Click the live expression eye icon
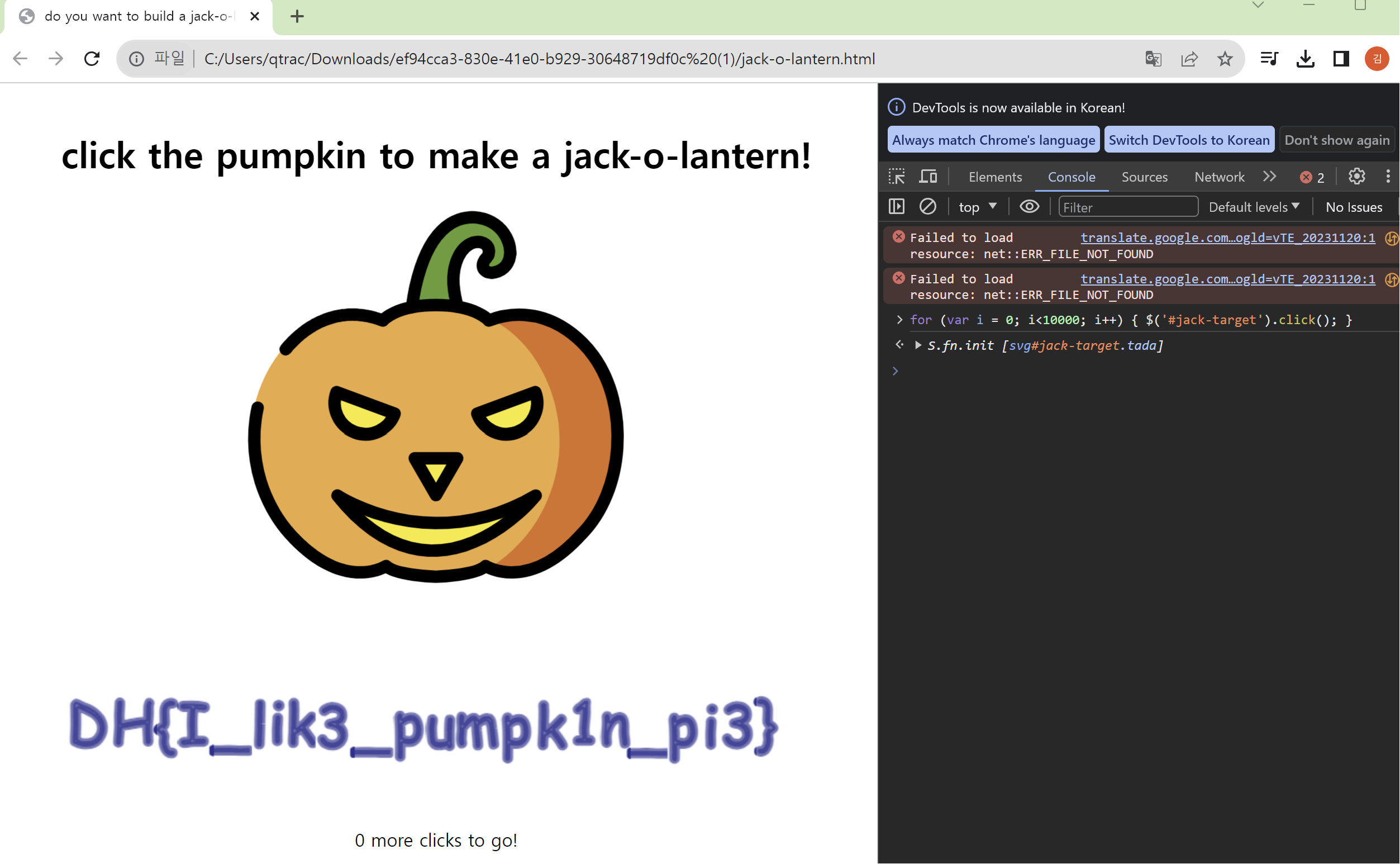Image resolution: width=1400 pixels, height=864 pixels. 1028,206
